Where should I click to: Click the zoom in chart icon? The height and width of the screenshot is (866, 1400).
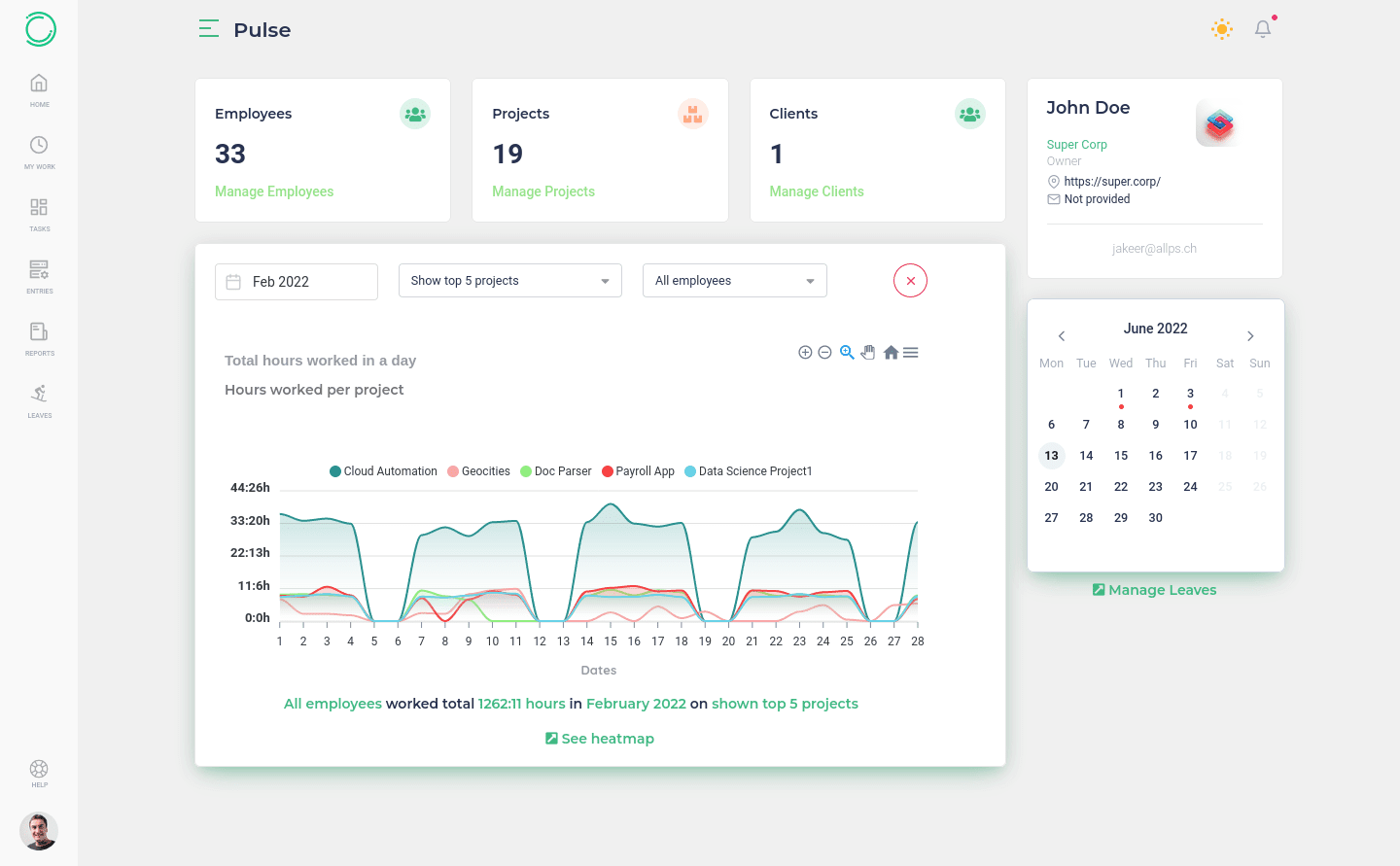pos(805,353)
